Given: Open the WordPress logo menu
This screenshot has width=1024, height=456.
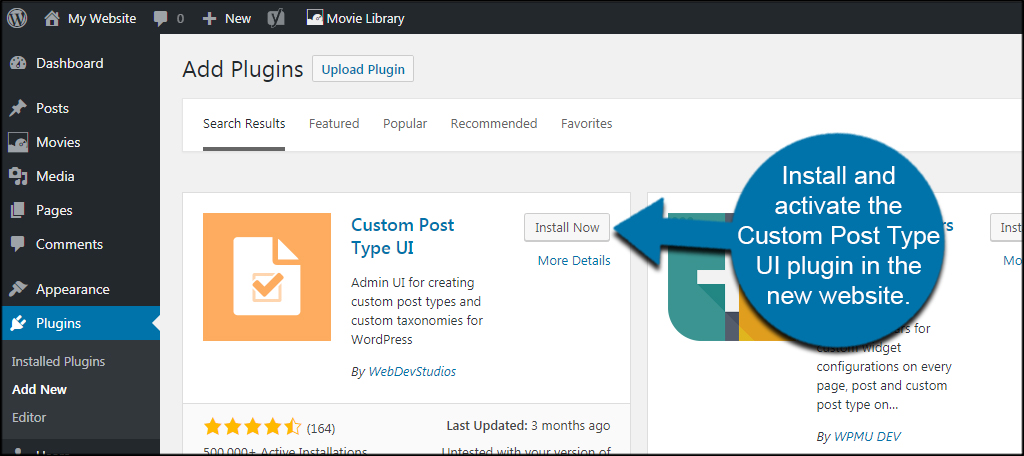Looking at the screenshot, I should coord(17,18).
